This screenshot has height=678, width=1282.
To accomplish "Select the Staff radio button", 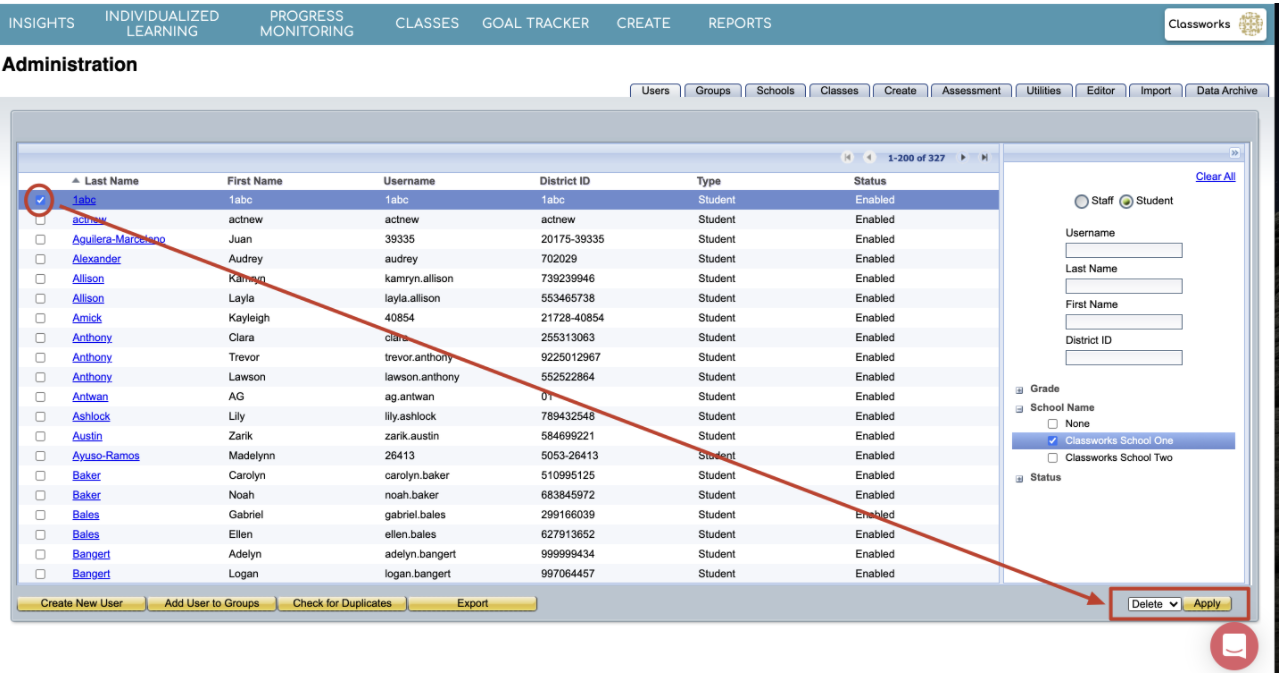I will point(1081,202).
